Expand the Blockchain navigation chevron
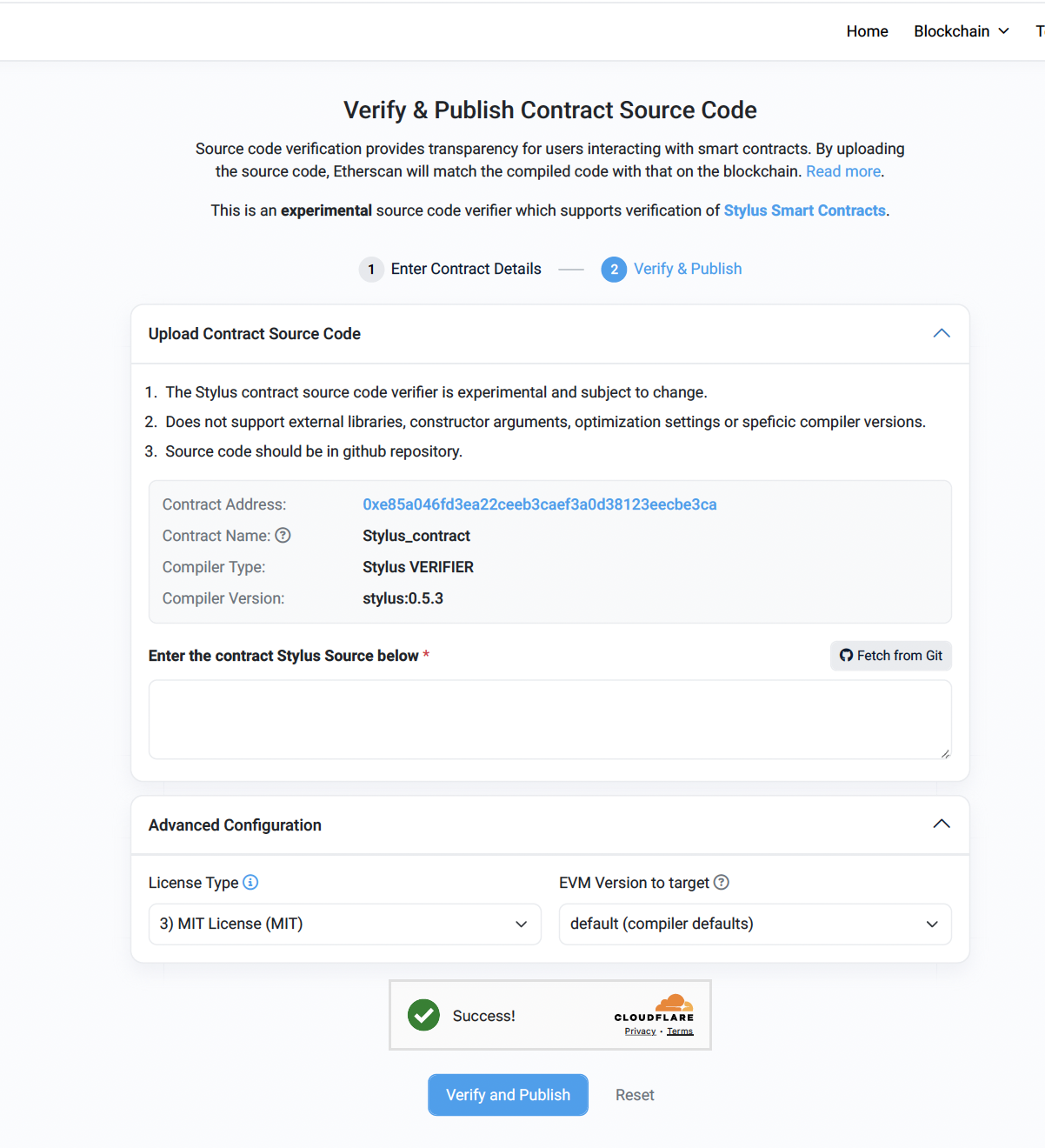 pos(1003,31)
